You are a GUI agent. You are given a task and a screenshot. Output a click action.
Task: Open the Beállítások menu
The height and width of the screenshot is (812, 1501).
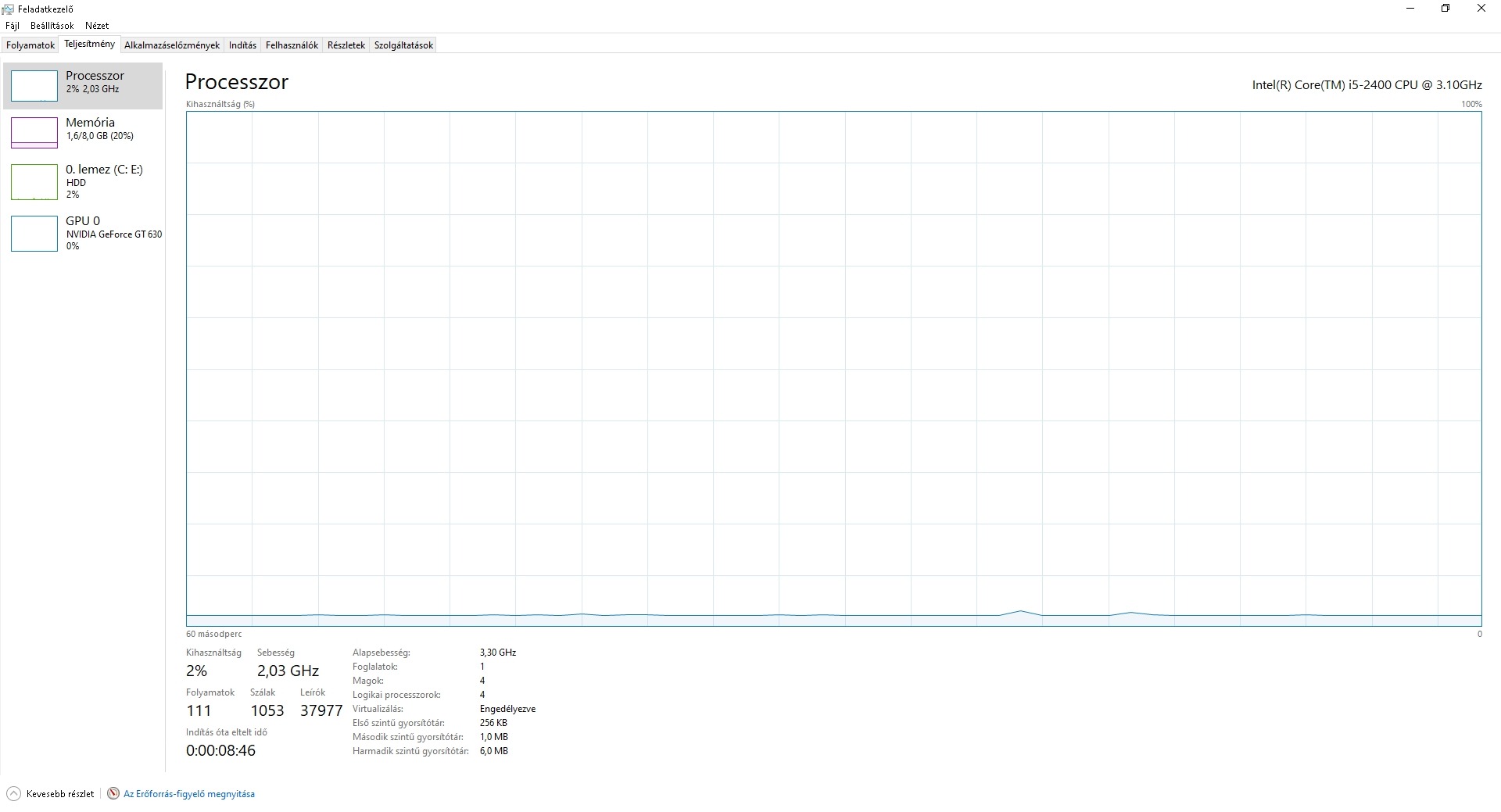pos(52,26)
